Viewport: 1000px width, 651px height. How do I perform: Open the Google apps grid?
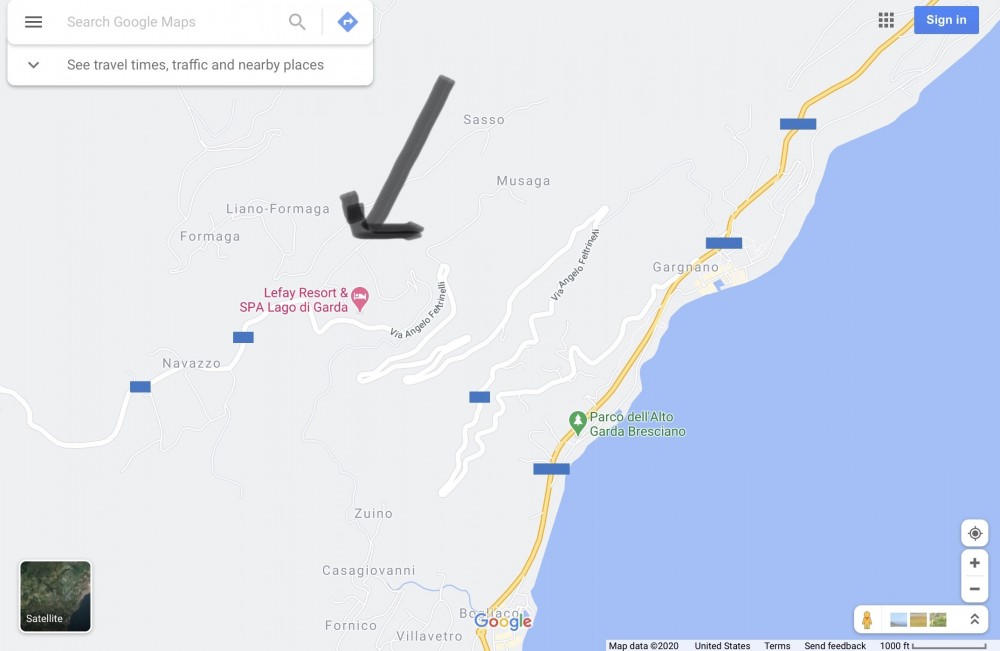(886, 20)
